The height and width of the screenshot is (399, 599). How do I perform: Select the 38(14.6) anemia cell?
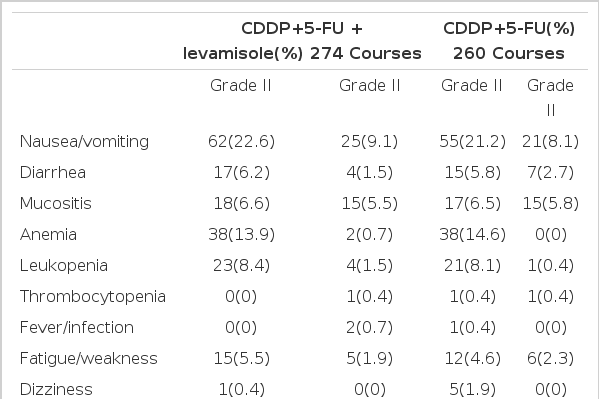click(x=473, y=235)
